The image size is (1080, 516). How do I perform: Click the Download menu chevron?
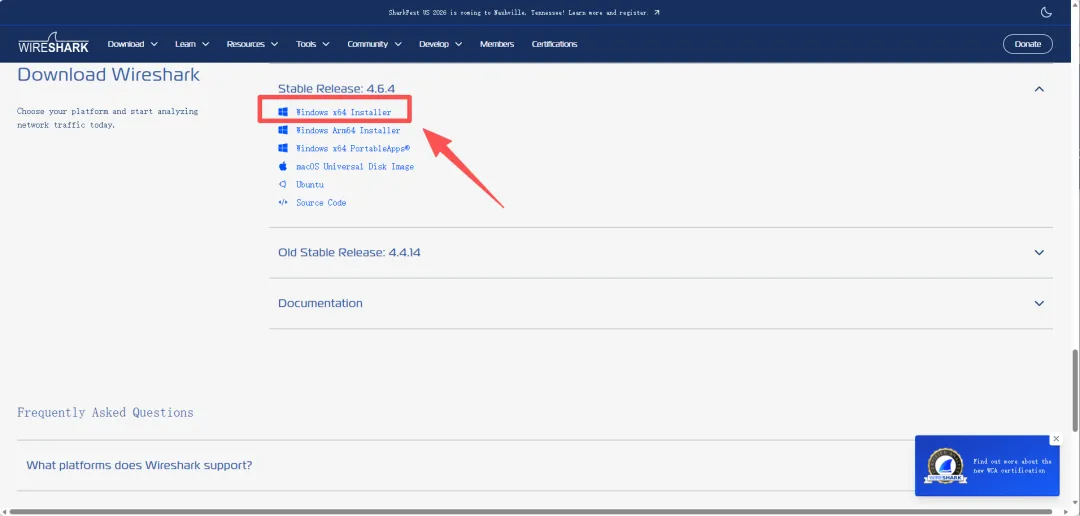click(x=154, y=44)
